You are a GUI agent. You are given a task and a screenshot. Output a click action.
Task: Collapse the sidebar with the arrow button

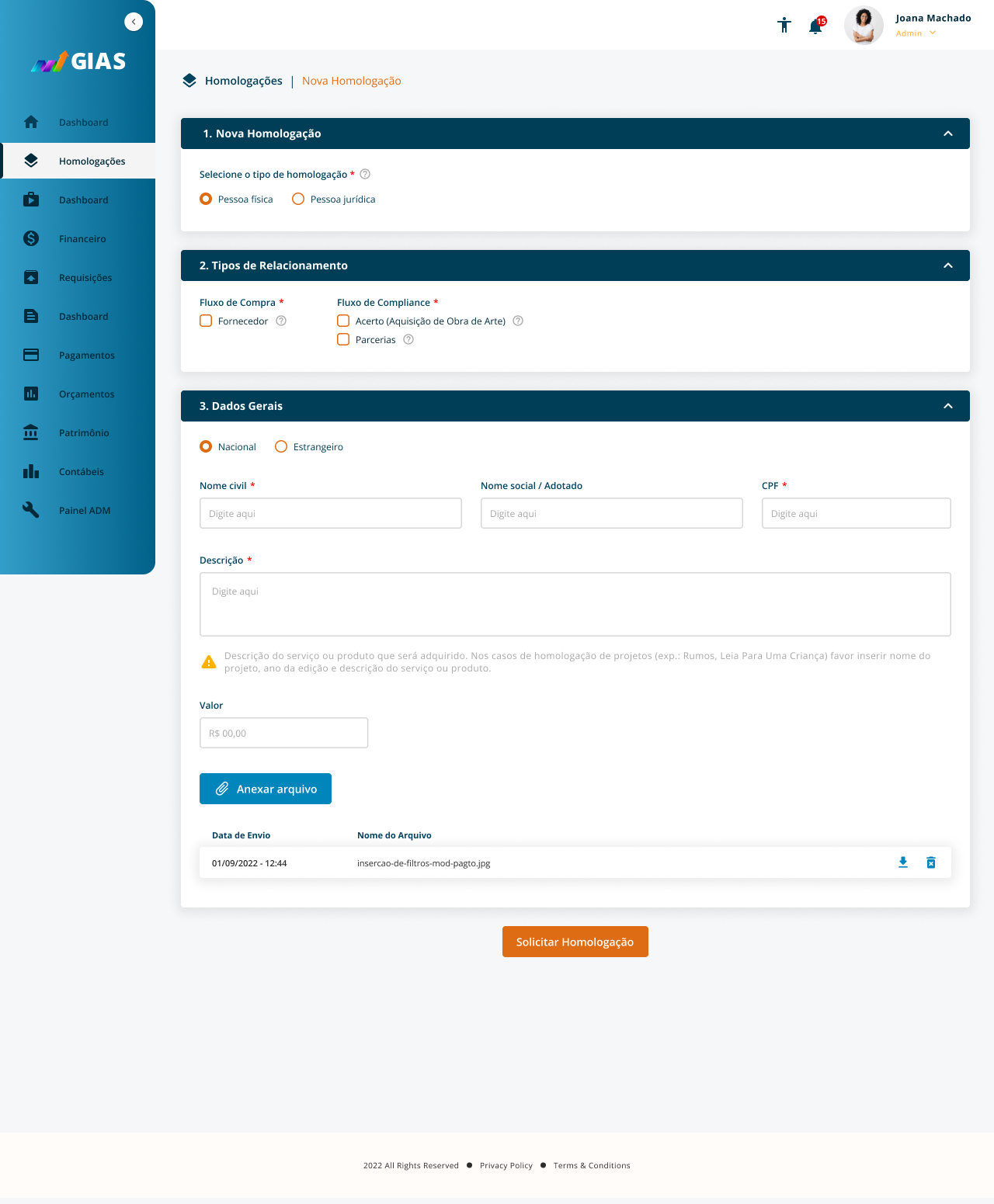tap(134, 22)
